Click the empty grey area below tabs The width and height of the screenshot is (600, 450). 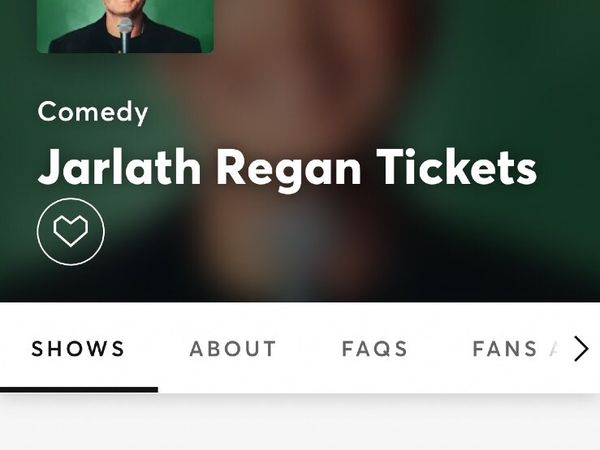click(300, 423)
